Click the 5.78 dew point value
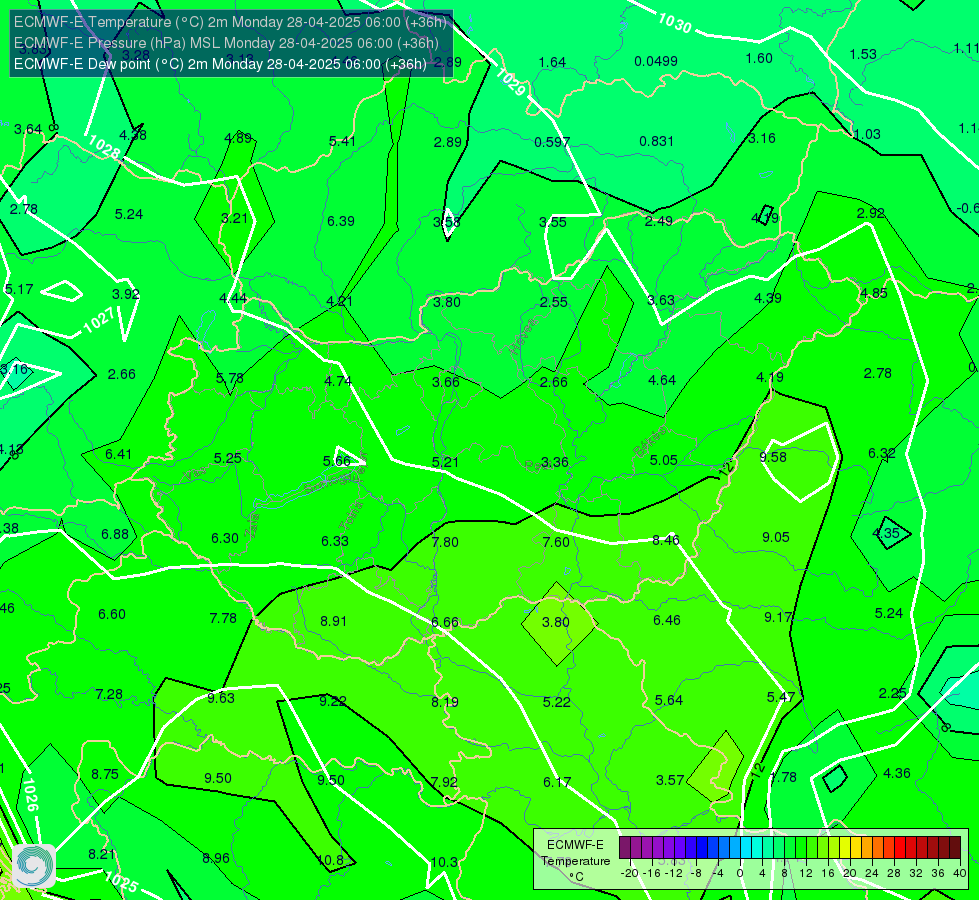Viewport: 979px width, 900px height. point(230,378)
